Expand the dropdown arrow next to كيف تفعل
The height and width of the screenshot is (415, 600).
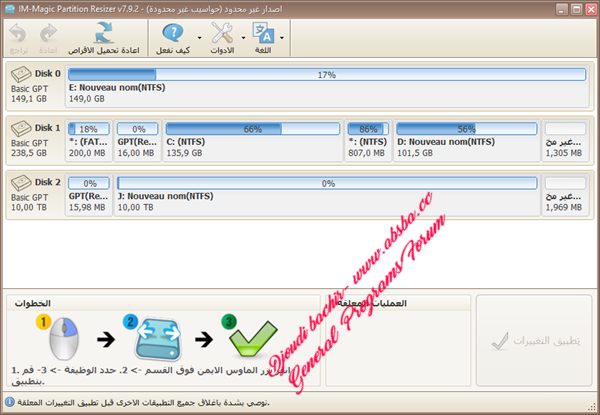[199, 38]
